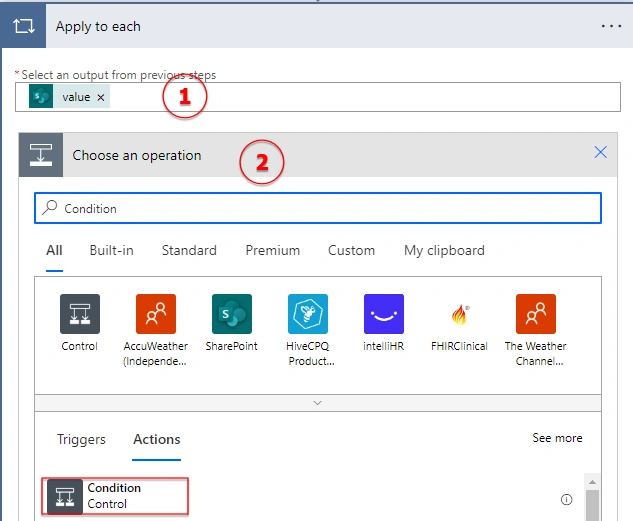Select the Control connector icon
The image size is (633, 521).
coord(80,314)
